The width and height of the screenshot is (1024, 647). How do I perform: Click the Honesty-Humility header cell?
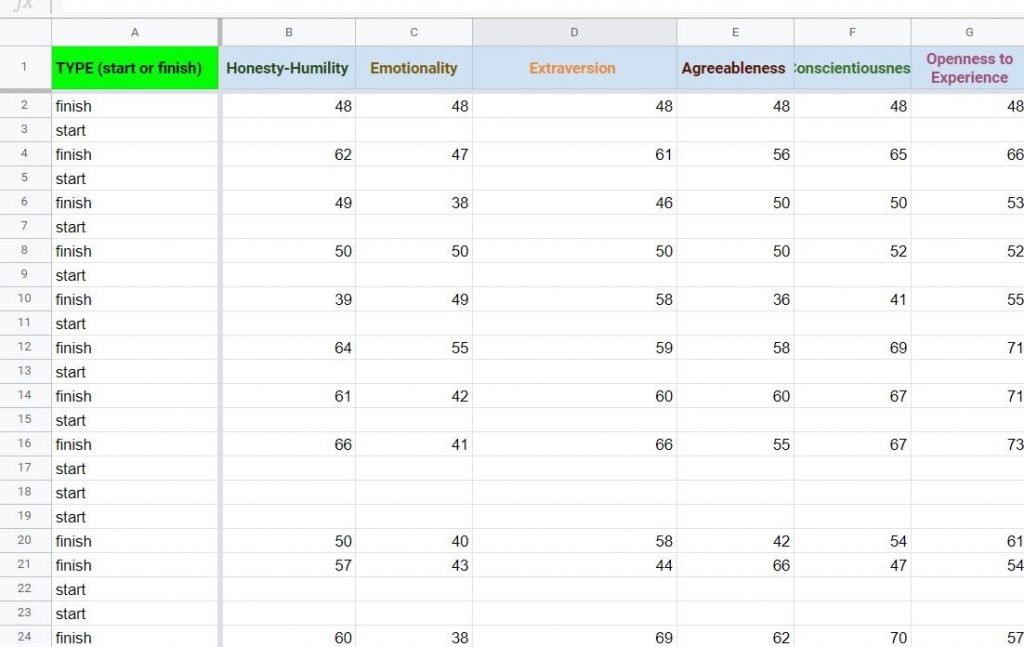pyautogui.click(x=289, y=68)
